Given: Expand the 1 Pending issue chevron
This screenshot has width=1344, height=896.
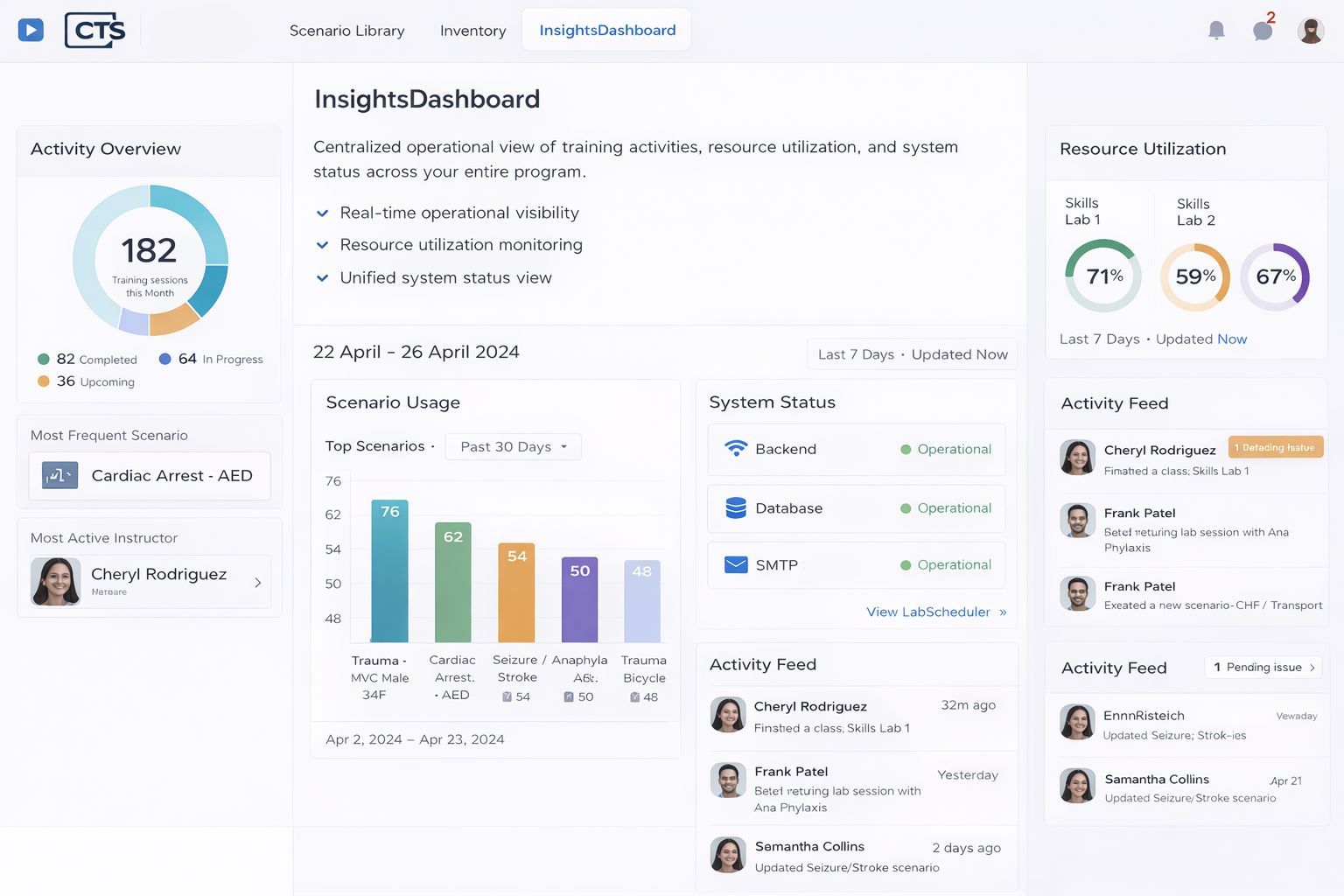Looking at the screenshot, I should [1312, 668].
